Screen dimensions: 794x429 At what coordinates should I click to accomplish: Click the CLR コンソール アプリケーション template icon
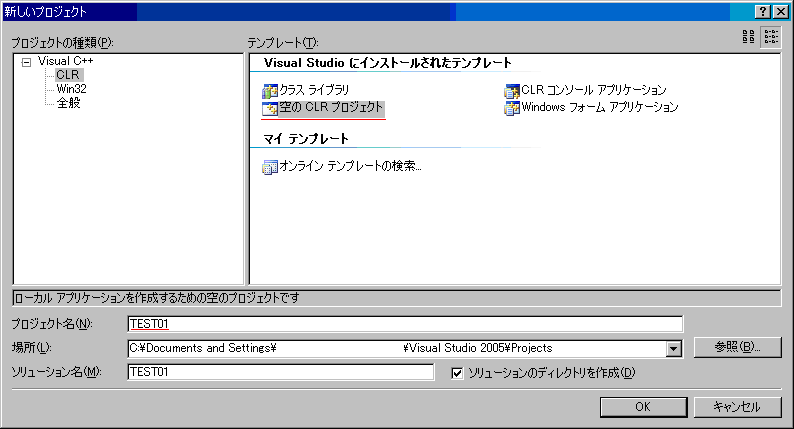[x=512, y=91]
